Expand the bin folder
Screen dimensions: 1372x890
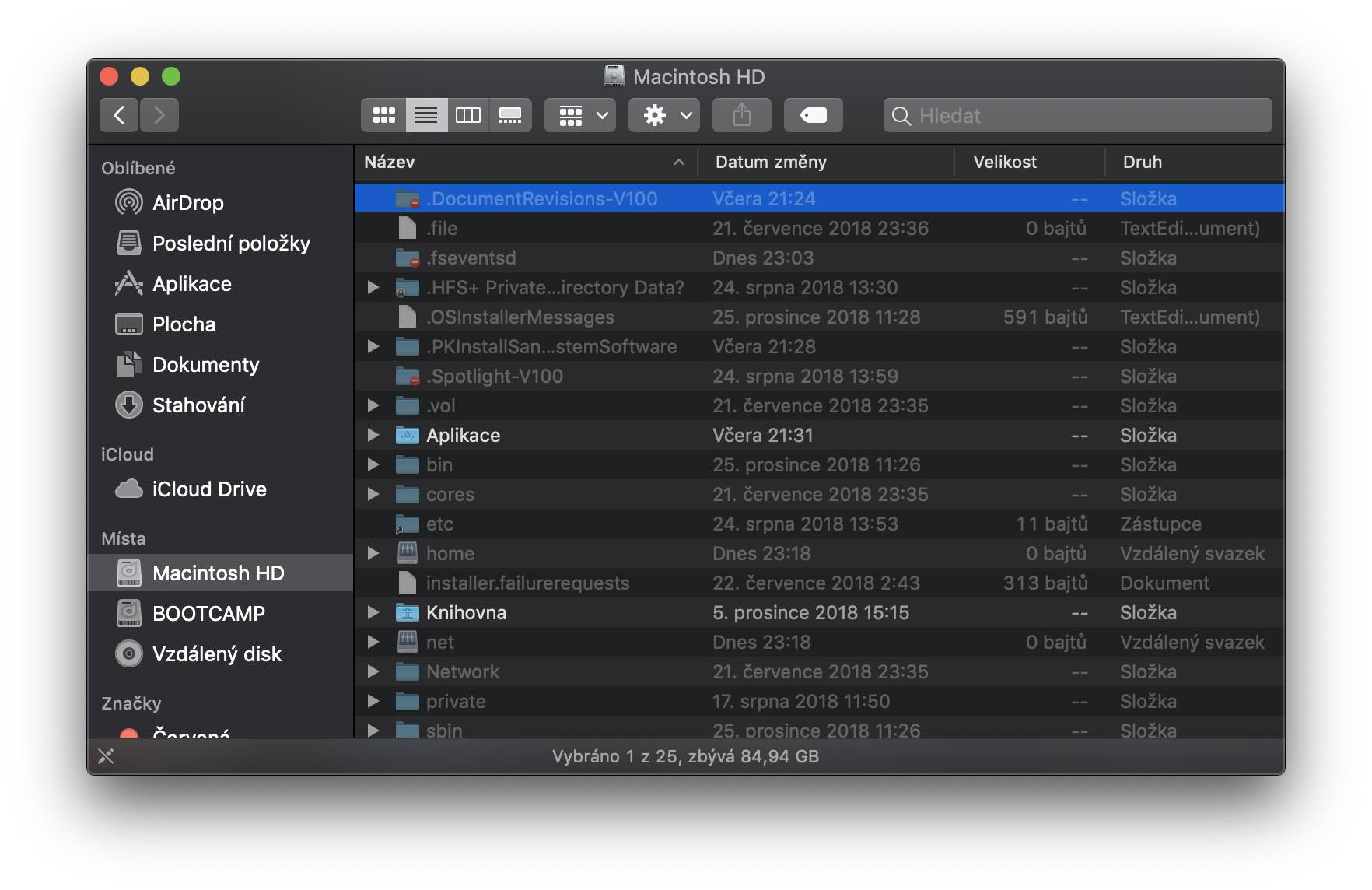(373, 465)
